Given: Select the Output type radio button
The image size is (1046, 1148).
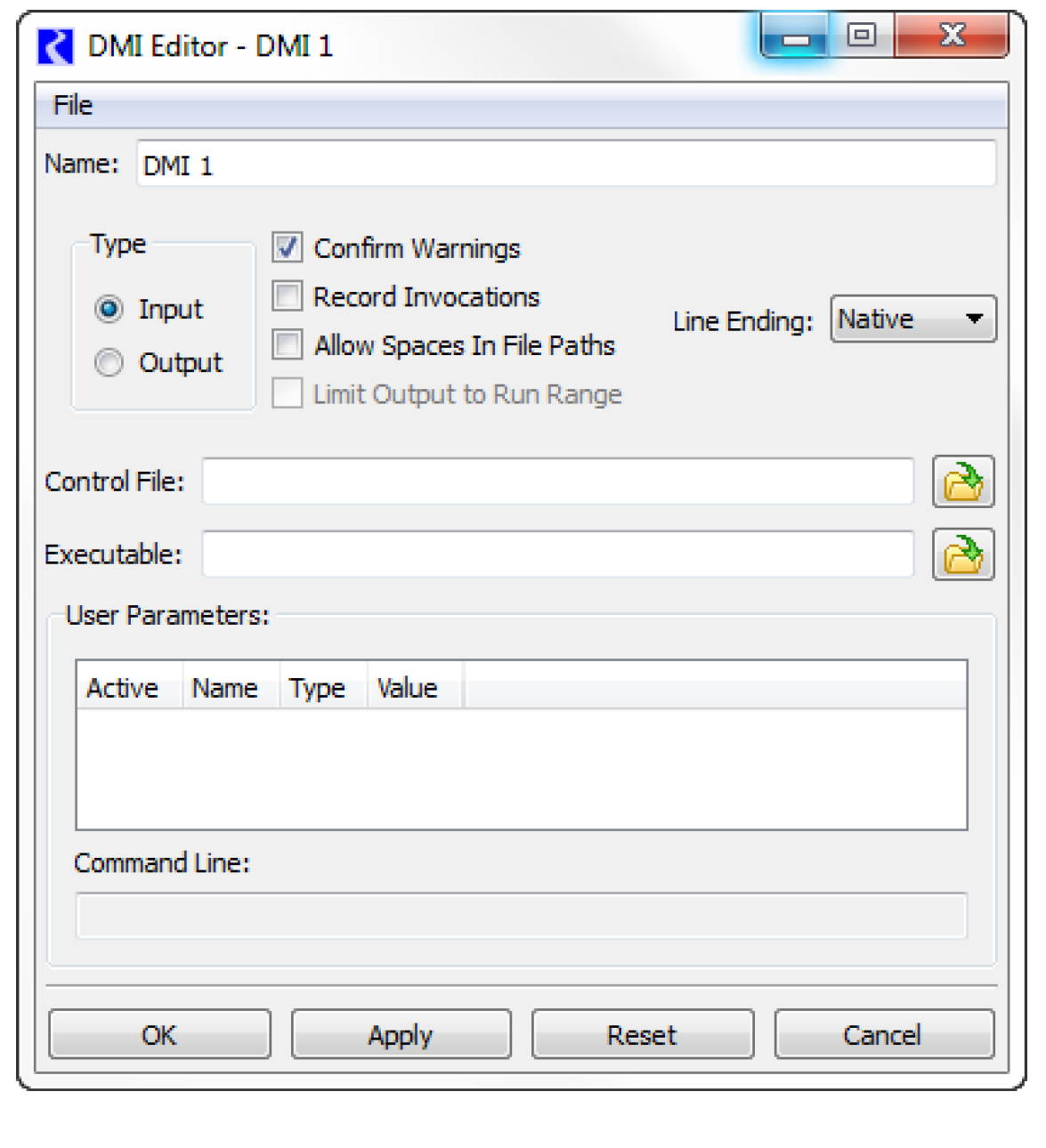Looking at the screenshot, I should pos(109,362).
